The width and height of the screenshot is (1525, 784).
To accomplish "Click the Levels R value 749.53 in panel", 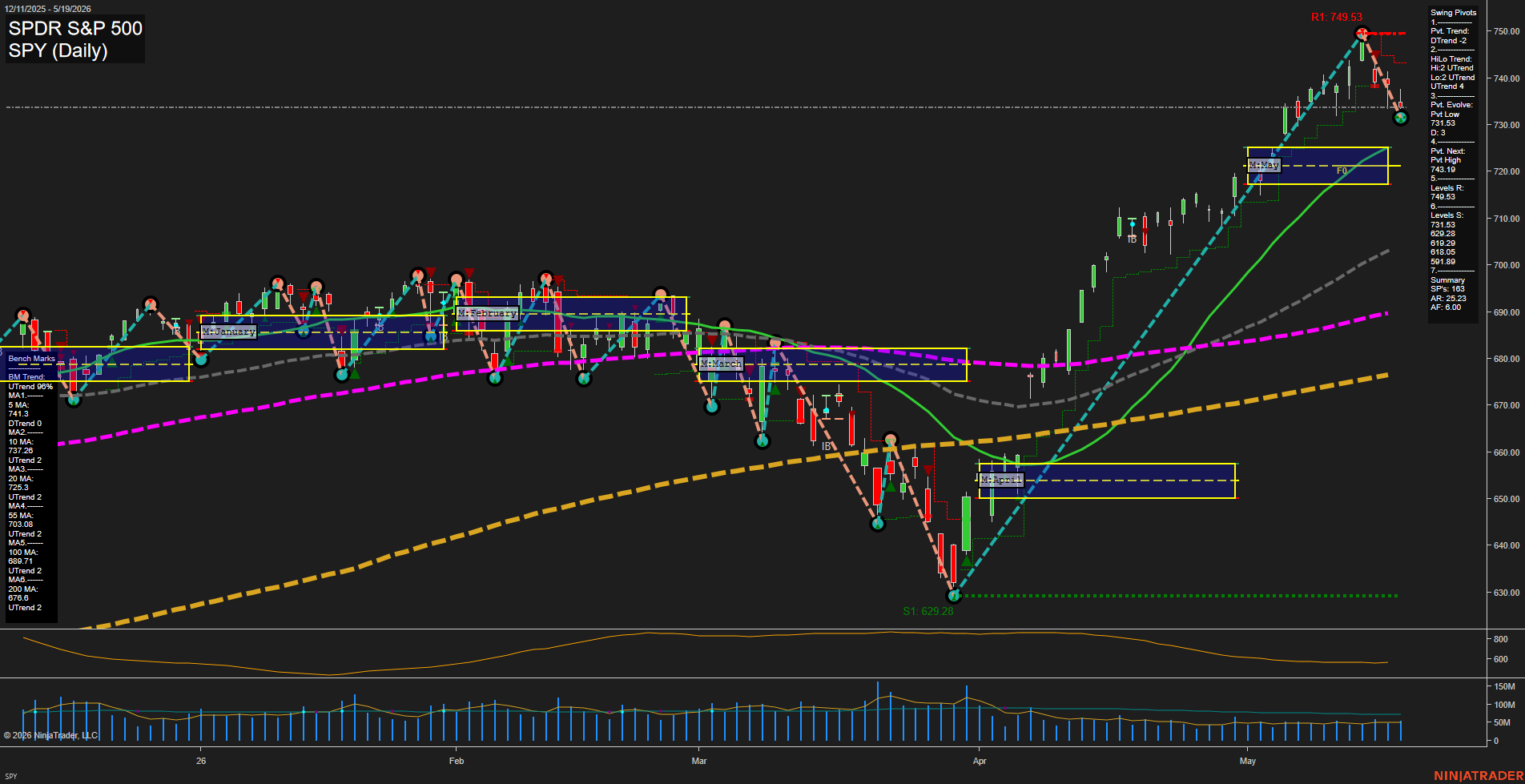I will (1443, 197).
